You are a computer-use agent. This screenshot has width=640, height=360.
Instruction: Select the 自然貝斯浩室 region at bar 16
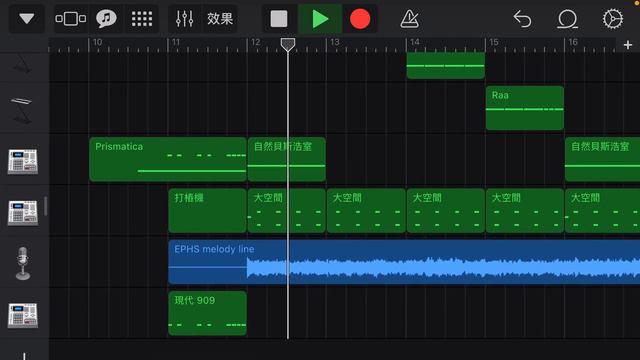coord(602,159)
